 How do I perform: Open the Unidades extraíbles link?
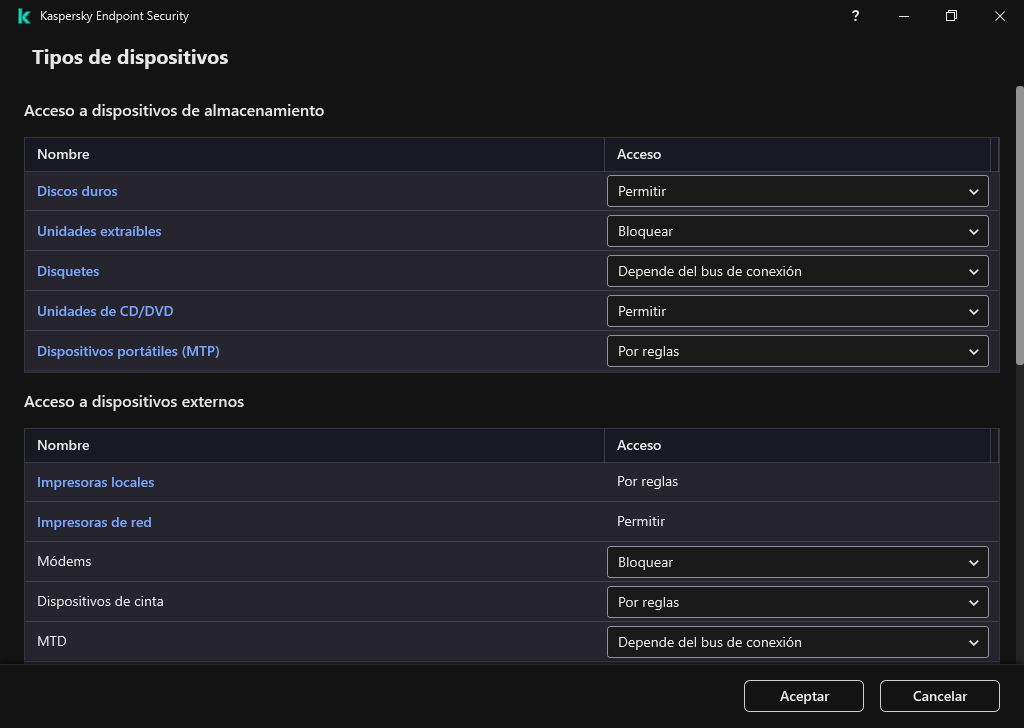[x=99, y=231]
